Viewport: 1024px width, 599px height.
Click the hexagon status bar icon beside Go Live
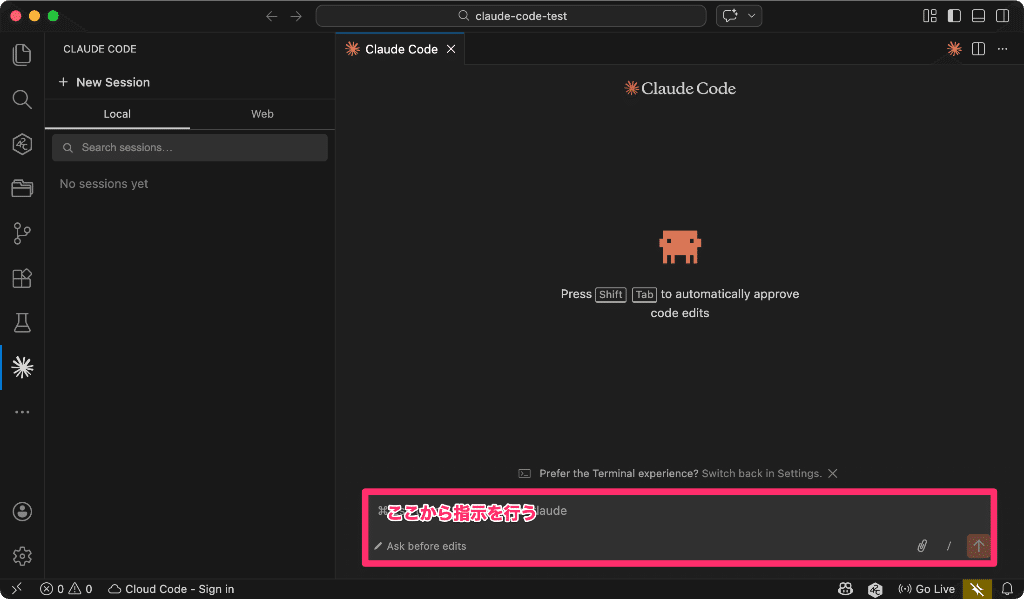875,589
